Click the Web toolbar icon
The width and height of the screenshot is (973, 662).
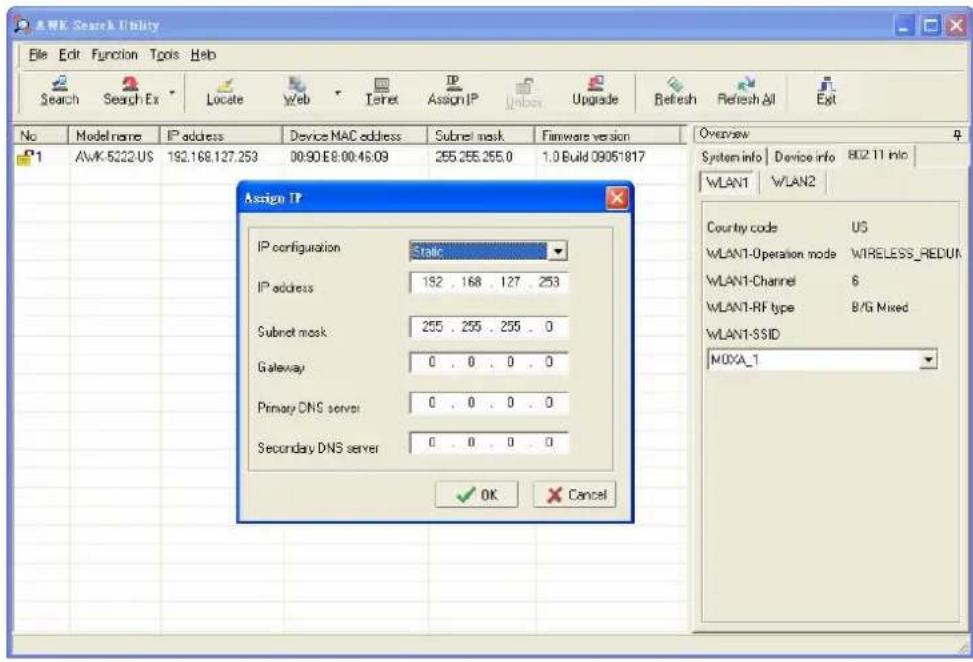click(297, 91)
